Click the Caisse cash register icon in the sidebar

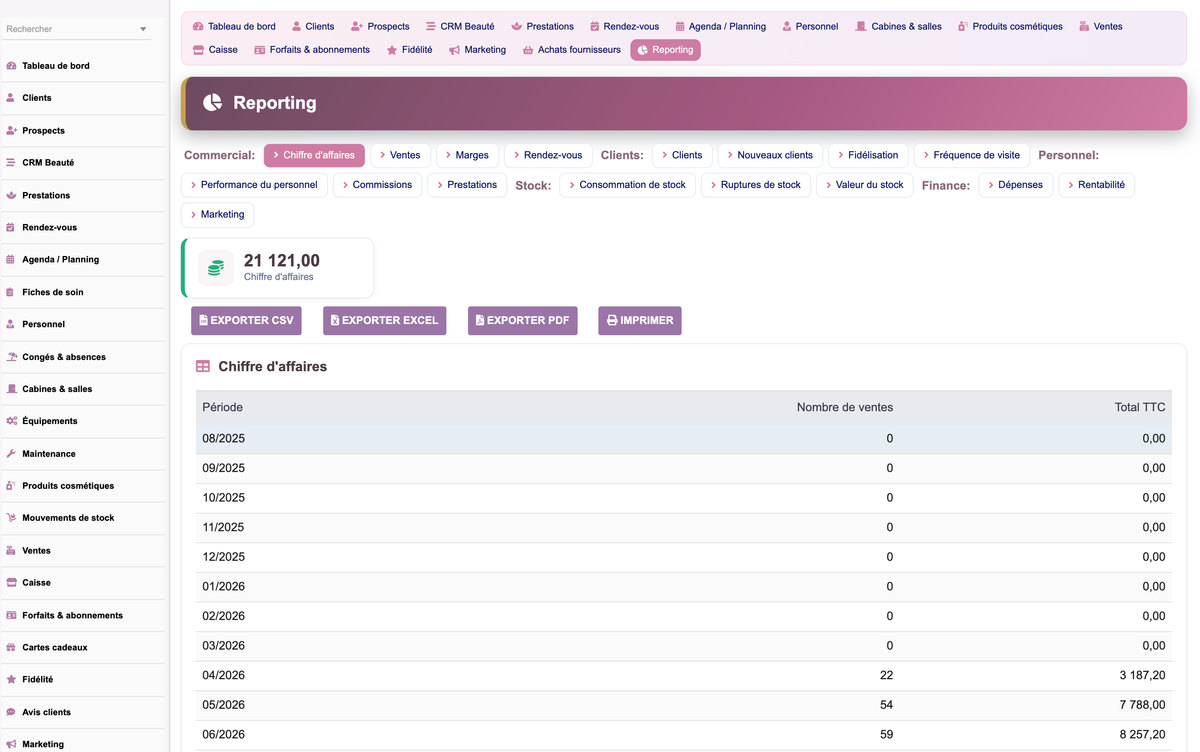[11, 583]
